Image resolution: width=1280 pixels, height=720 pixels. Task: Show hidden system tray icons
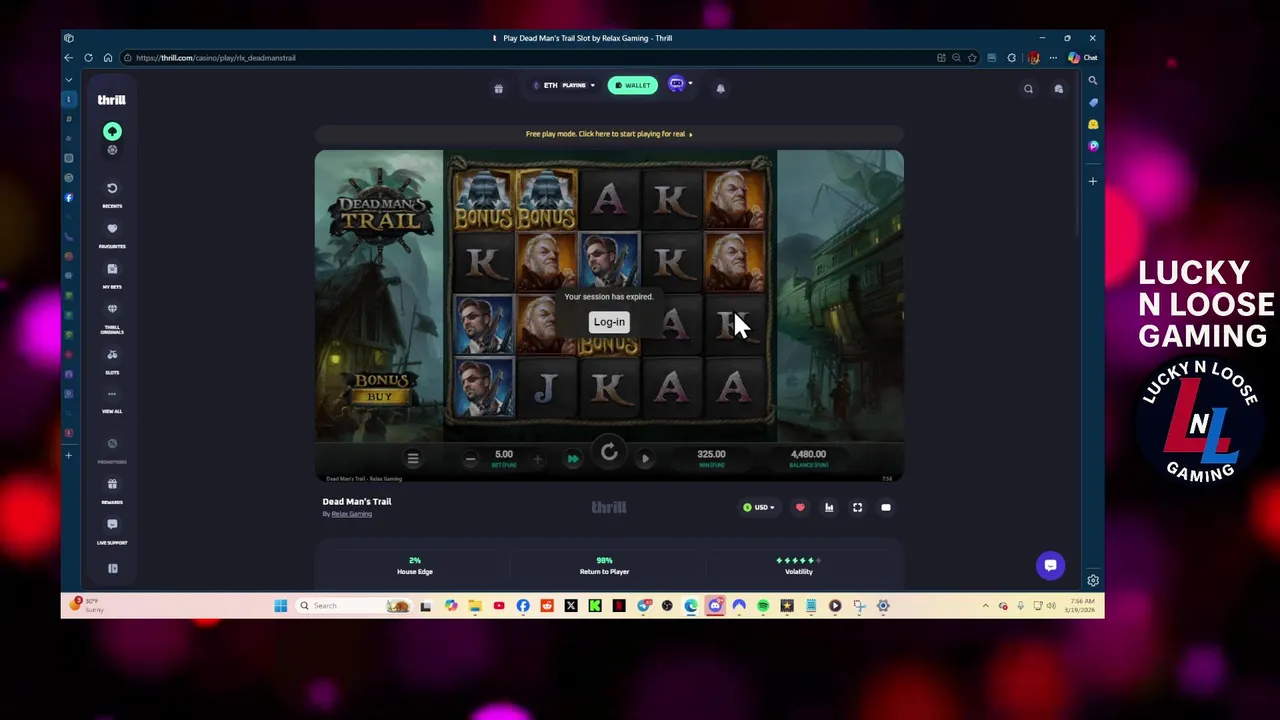pos(985,606)
